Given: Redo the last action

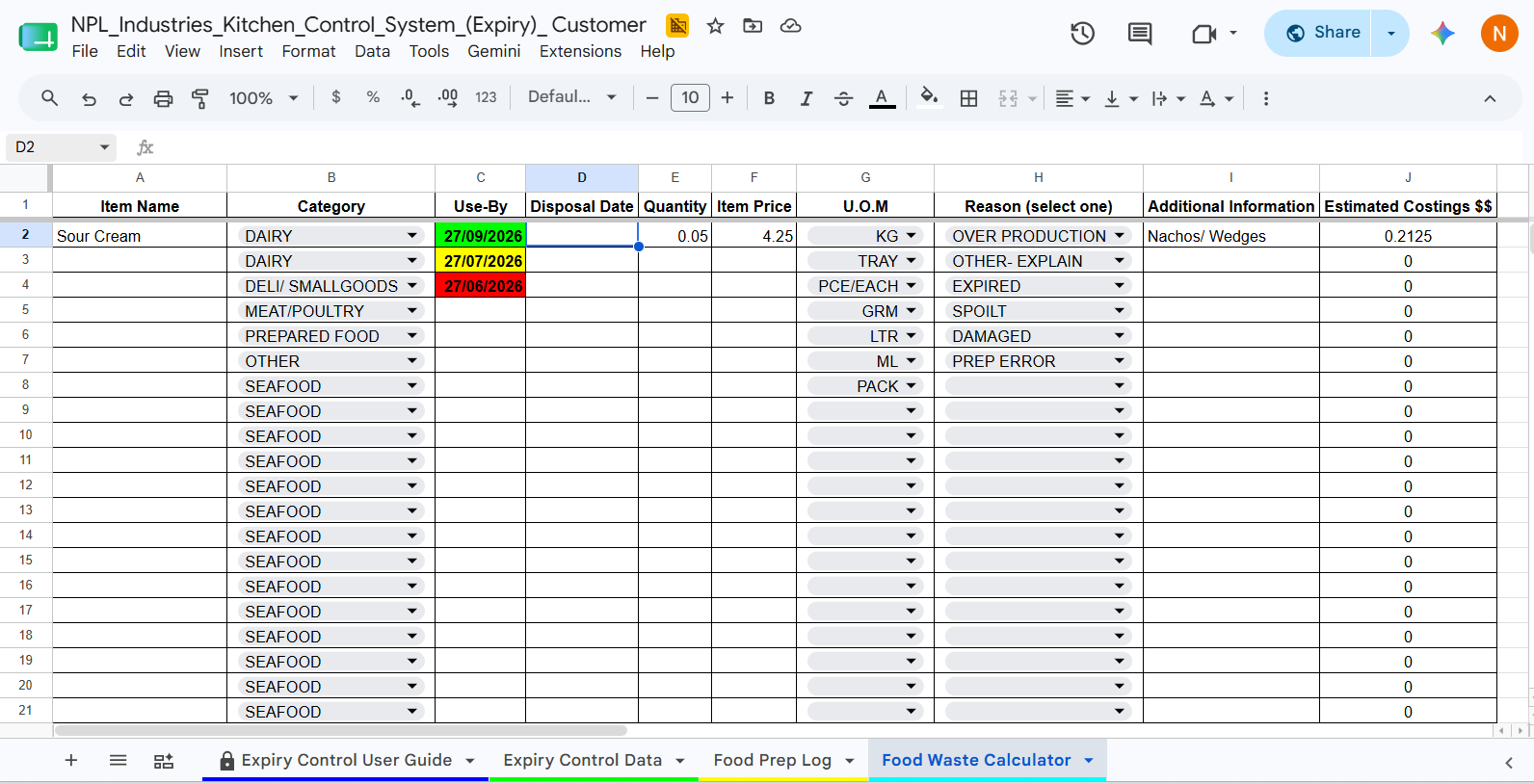Looking at the screenshot, I should (126, 98).
